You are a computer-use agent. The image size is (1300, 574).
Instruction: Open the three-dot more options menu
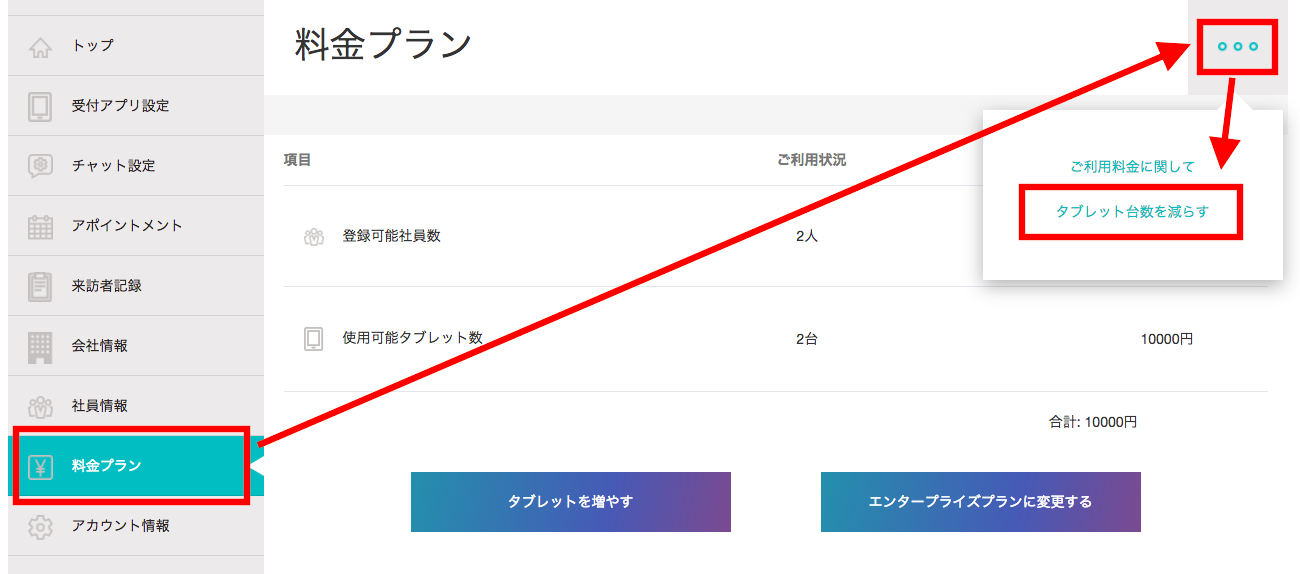[1237, 47]
